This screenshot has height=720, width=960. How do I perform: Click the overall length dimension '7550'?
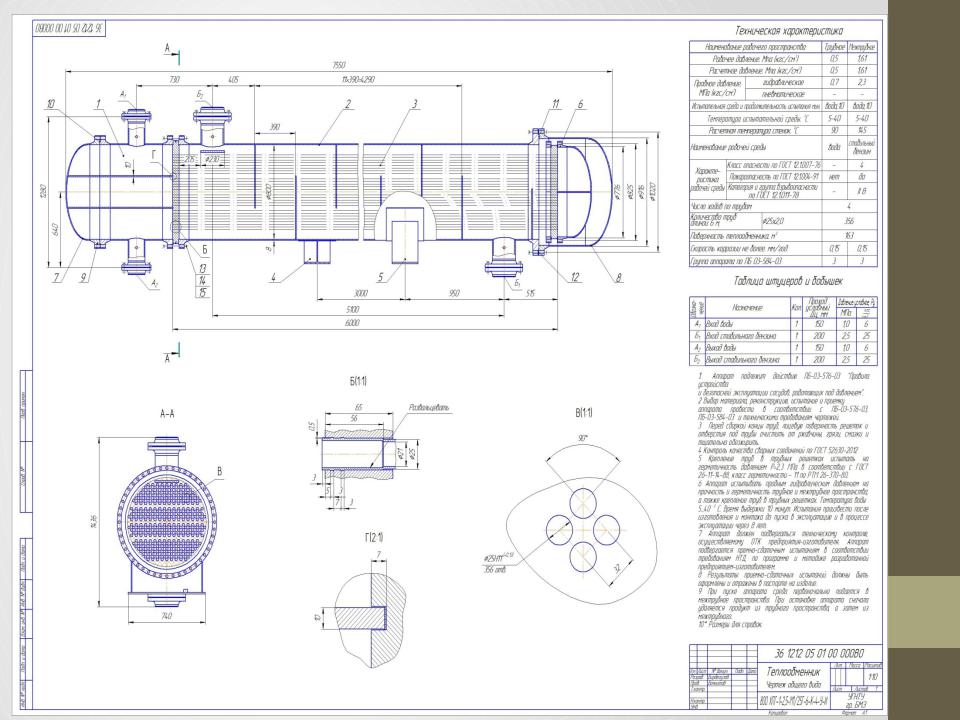339,65
